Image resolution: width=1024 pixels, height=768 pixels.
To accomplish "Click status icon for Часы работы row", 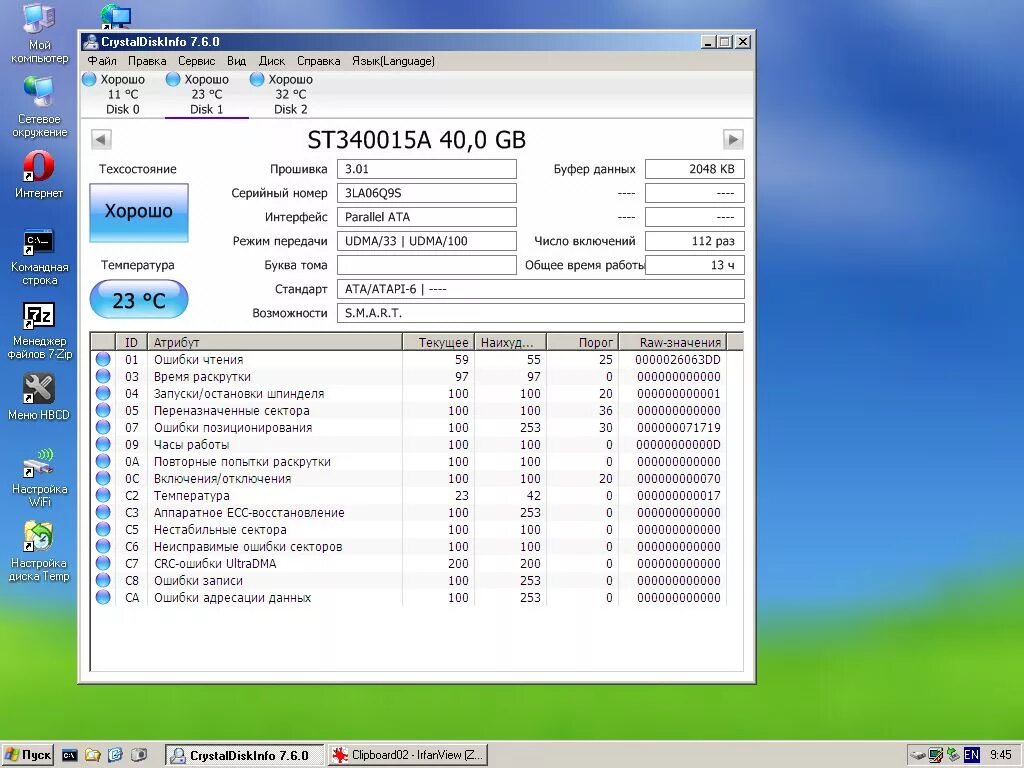I will pos(103,444).
